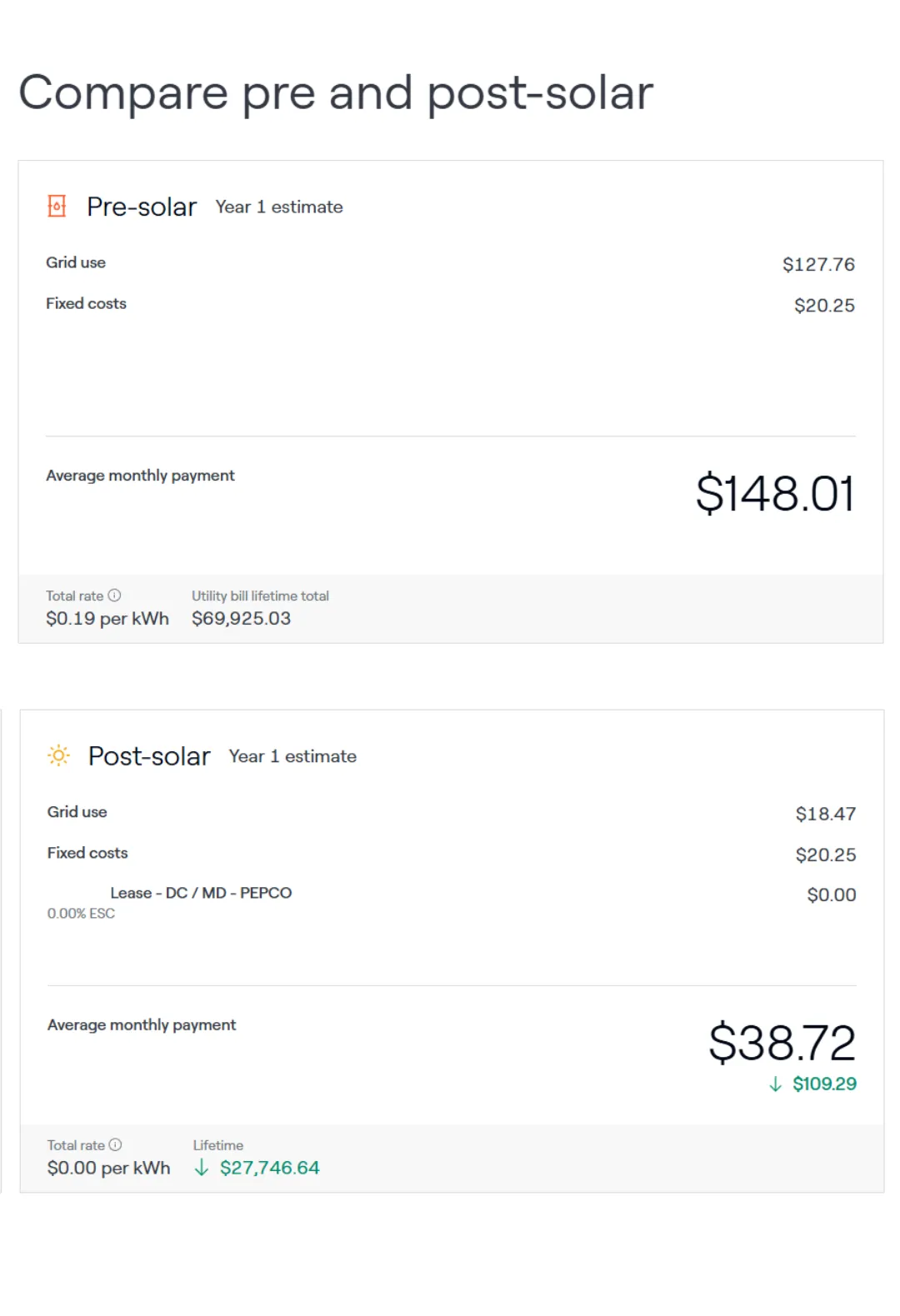
Task: Click the Compare pre and post-solar title
Action: click(x=336, y=92)
